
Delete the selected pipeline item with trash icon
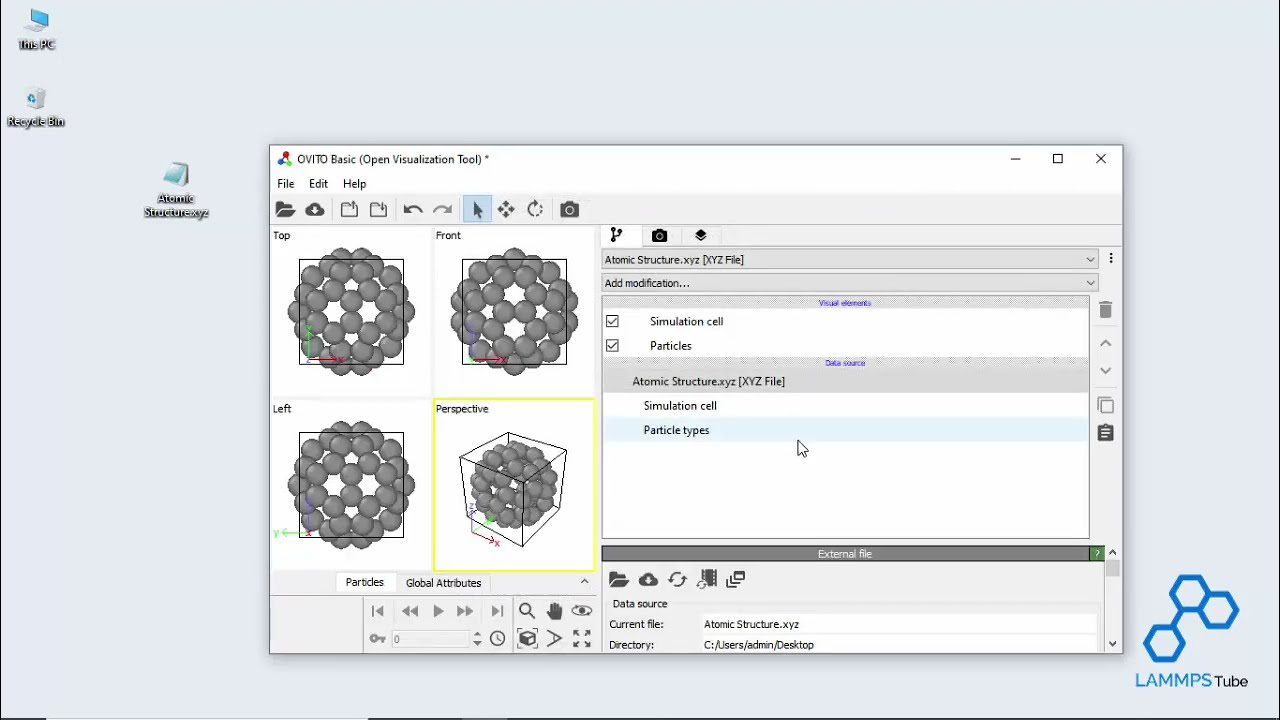pyautogui.click(x=1105, y=311)
